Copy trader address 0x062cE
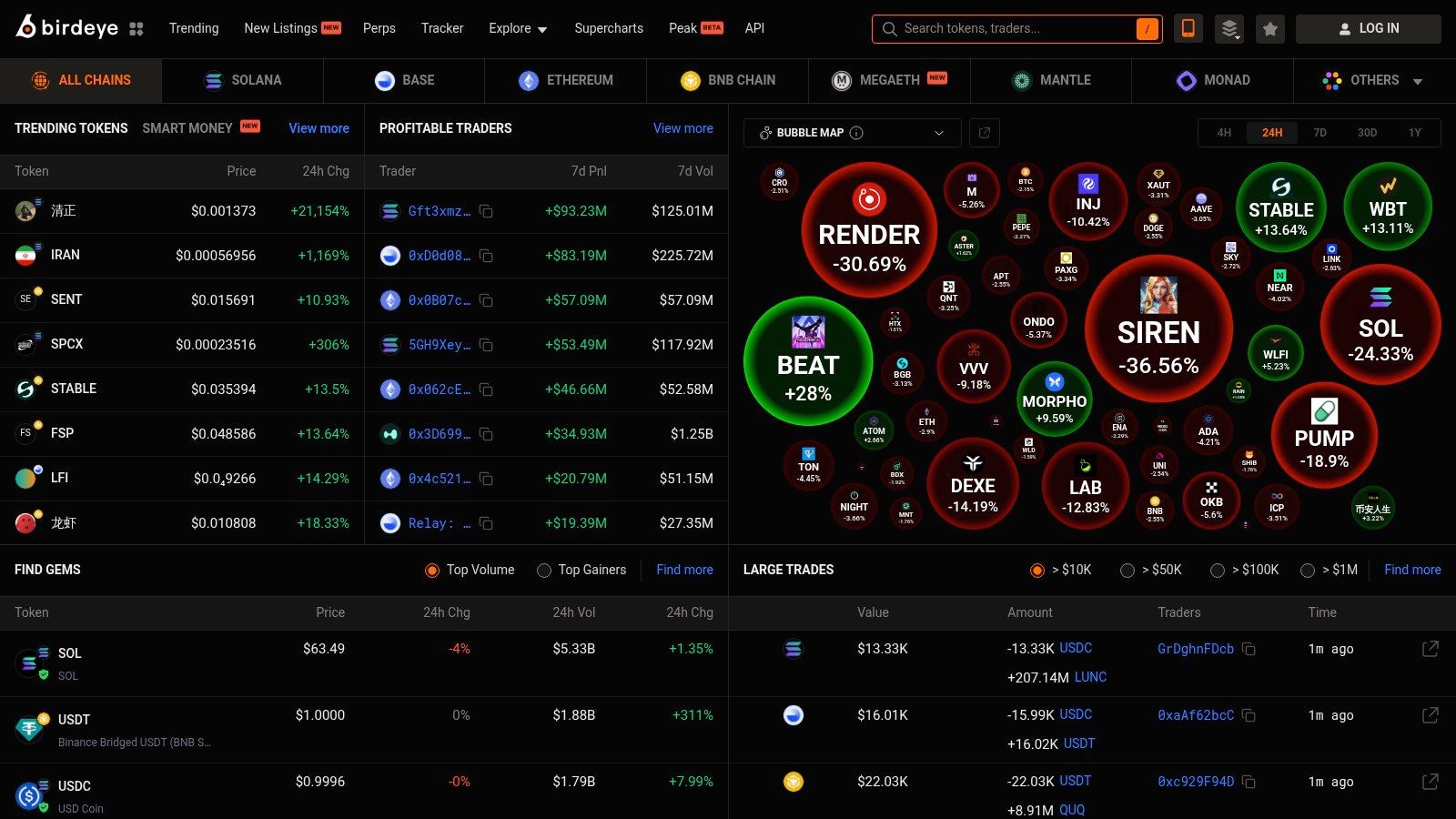This screenshot has width=1456, height=819. coord(486,389)
